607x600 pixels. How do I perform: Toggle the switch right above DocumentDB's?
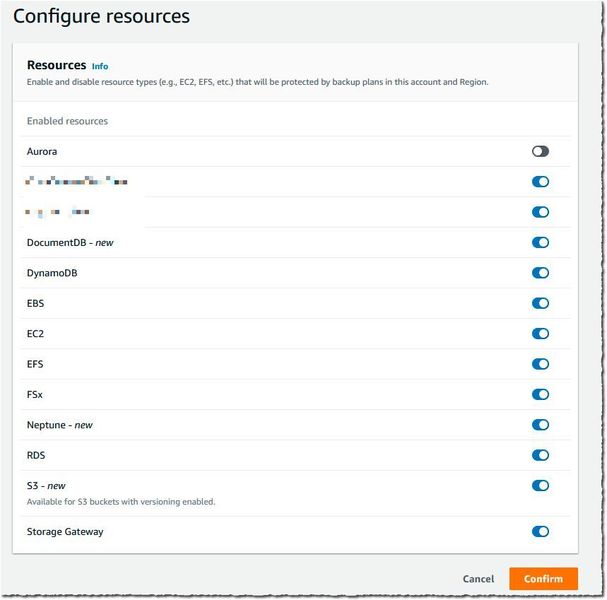coord(540,212)
